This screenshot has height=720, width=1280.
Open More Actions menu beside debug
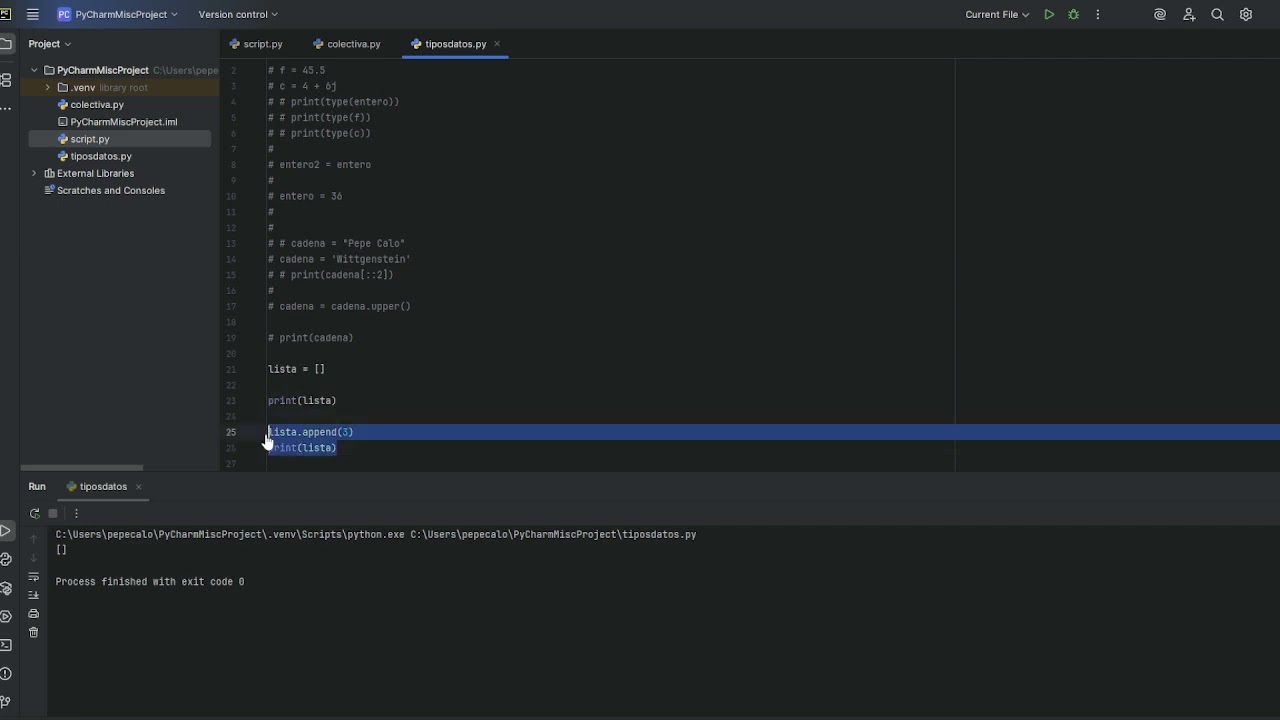point(1098,14)
